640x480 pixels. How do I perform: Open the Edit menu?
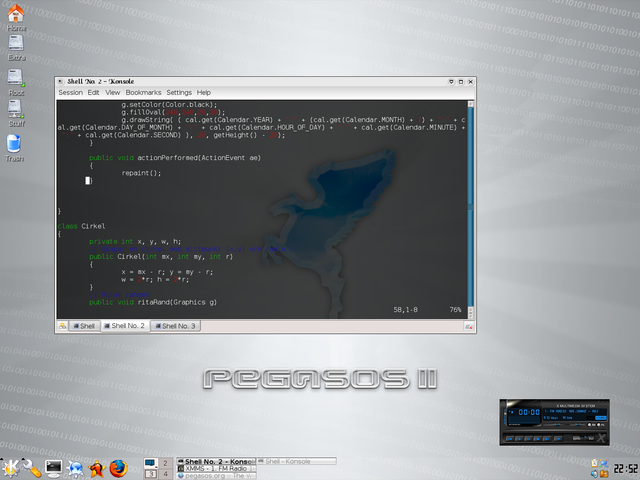pos(93,93)
